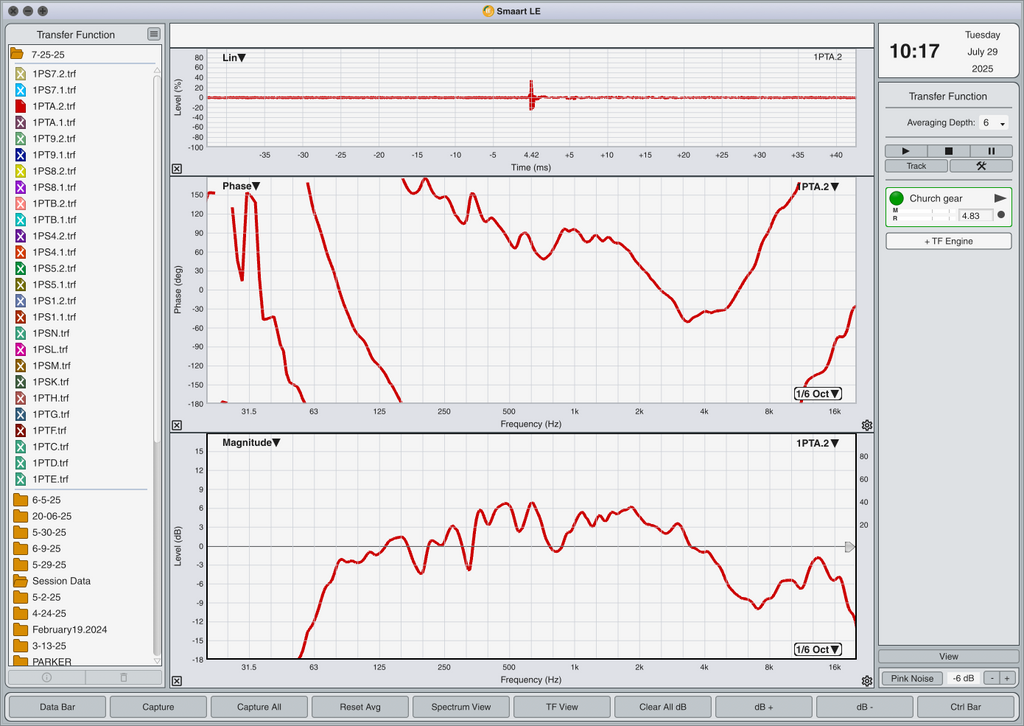Click the 1PSL.trf magenta file icon
The image size is (1024, 726).
click(x=20, y=349)
